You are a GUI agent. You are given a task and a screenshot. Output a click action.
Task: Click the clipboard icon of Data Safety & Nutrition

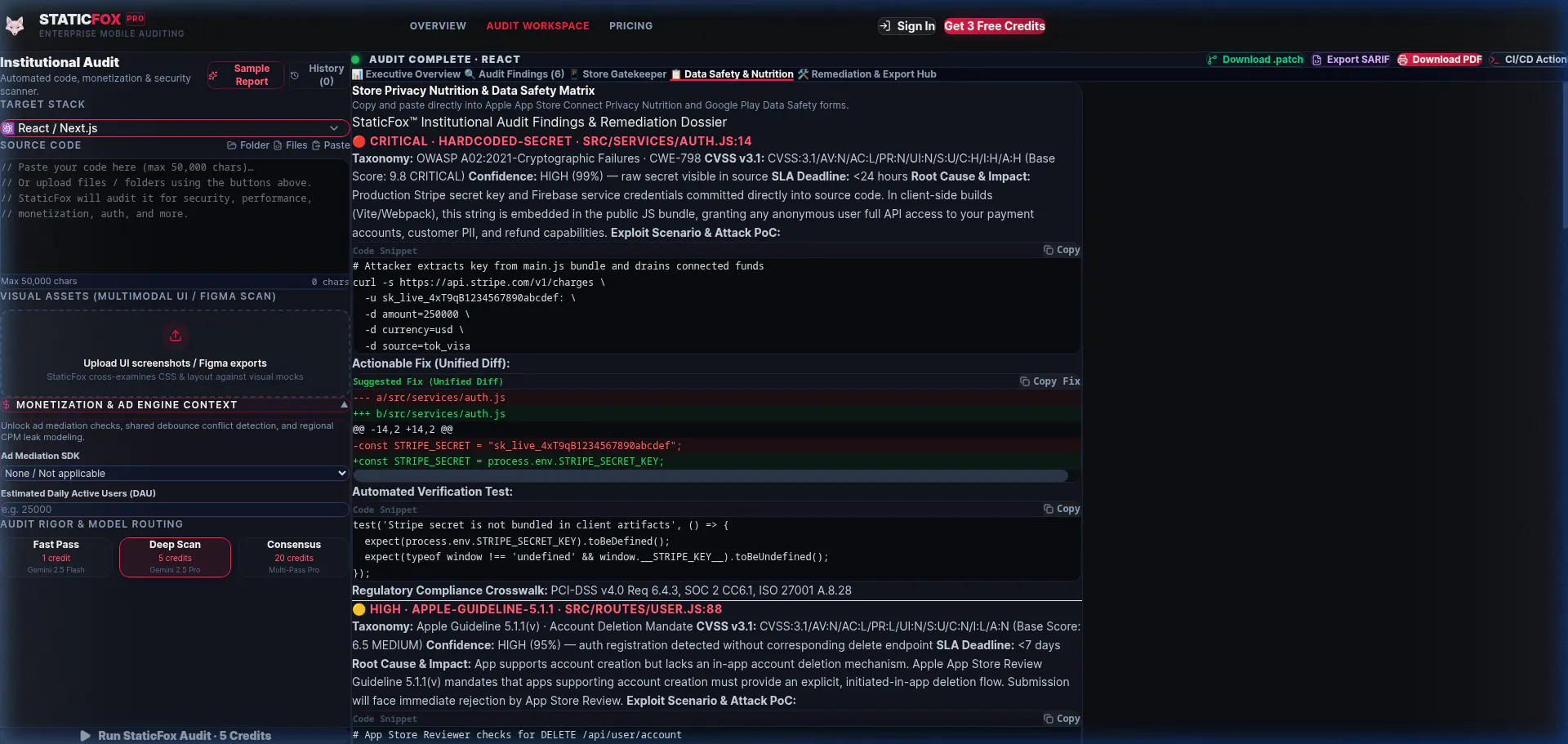pos(676,74)
